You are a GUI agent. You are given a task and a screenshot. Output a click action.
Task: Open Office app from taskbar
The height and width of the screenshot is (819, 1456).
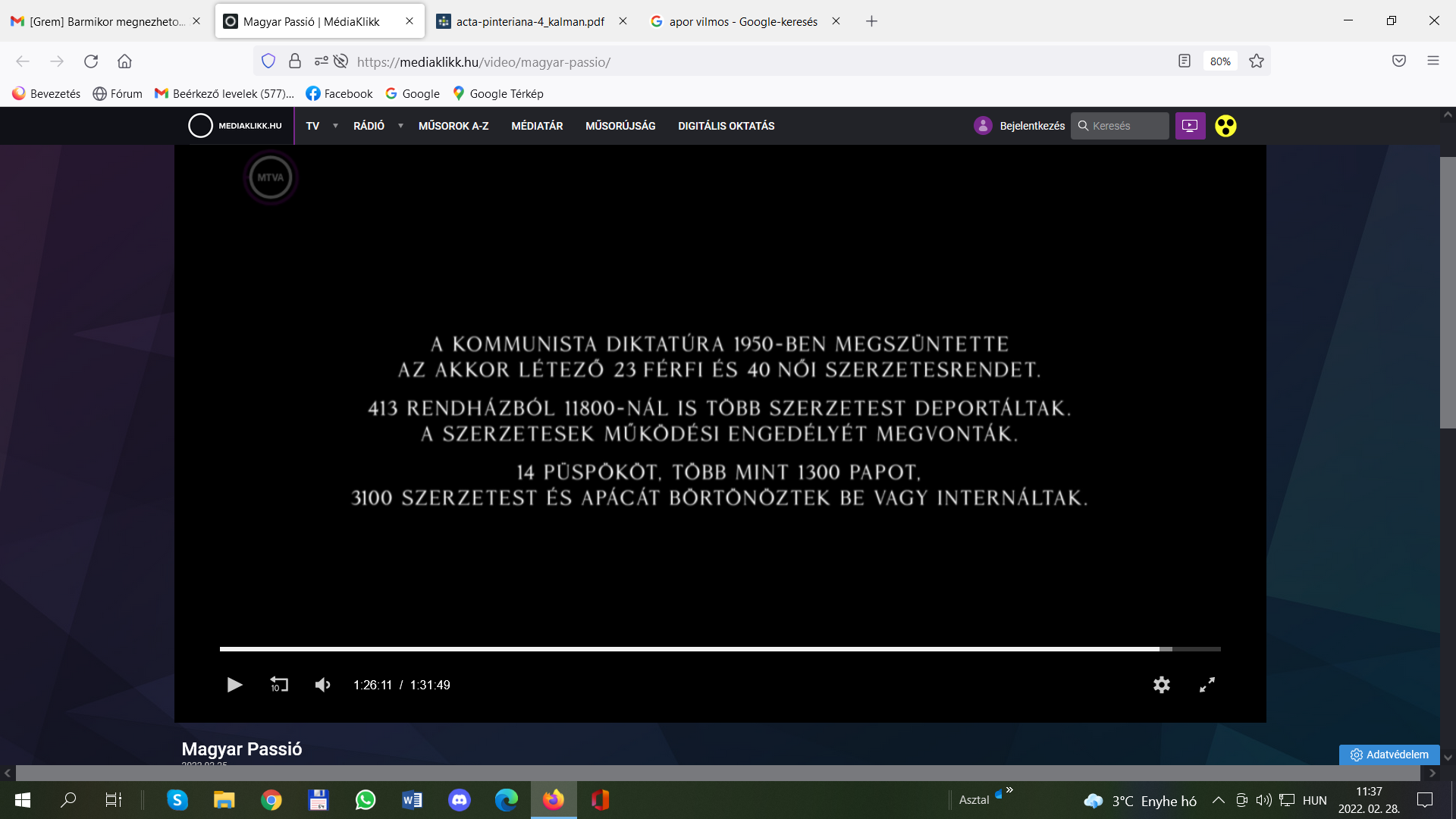click(x=601, y=800)
